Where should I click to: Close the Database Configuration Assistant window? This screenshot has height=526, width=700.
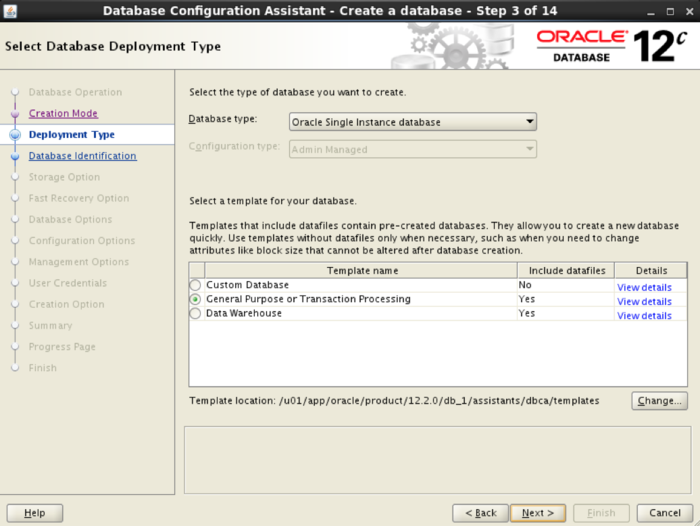689,12
